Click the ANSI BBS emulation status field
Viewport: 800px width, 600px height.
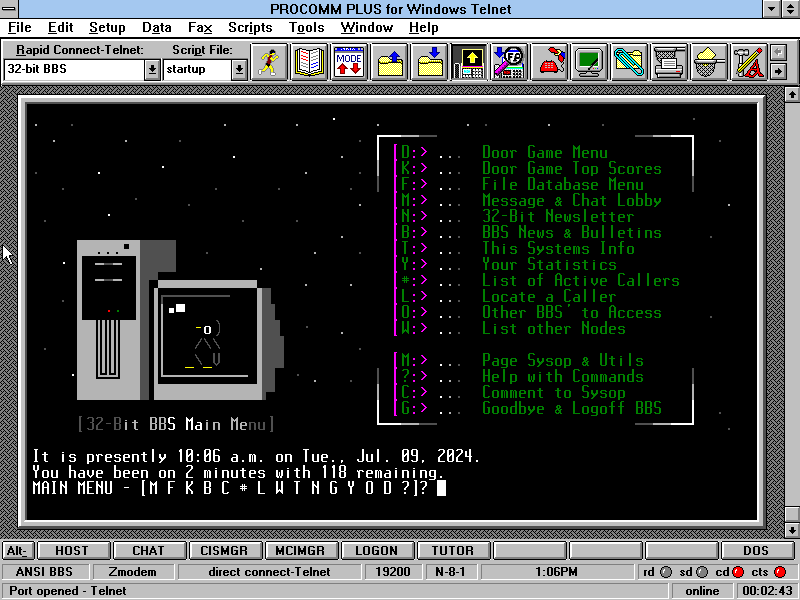click(x=44, y=572)
